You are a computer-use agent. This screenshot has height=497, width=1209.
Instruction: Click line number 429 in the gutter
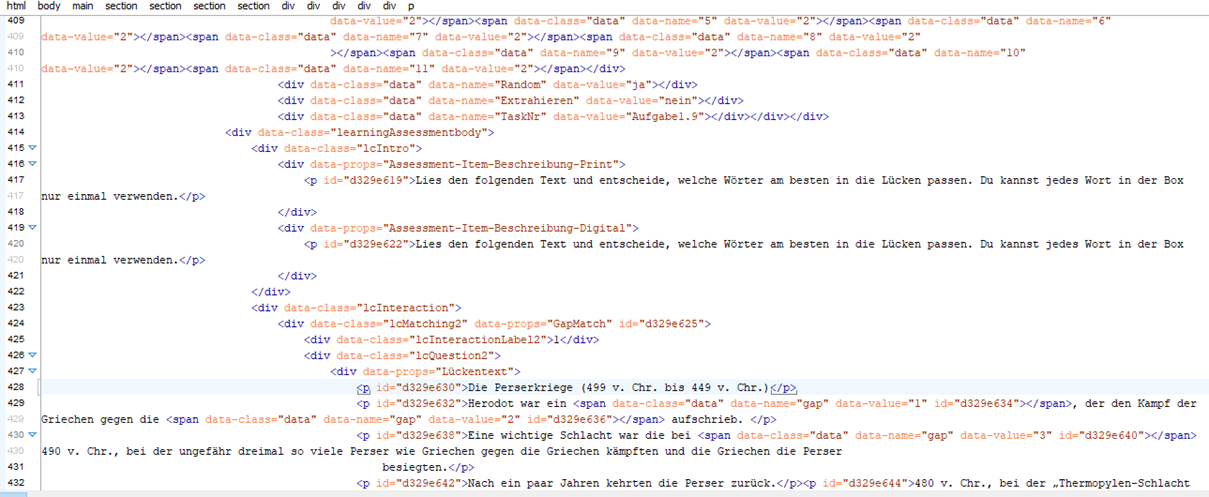pos(15,403)
